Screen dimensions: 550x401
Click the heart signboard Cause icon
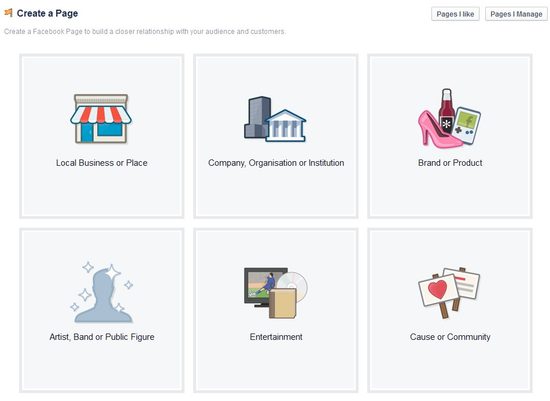pos(449,292)
